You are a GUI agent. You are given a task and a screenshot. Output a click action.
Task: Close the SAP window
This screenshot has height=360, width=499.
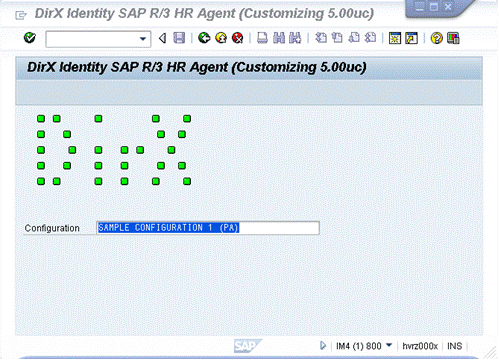448,7
